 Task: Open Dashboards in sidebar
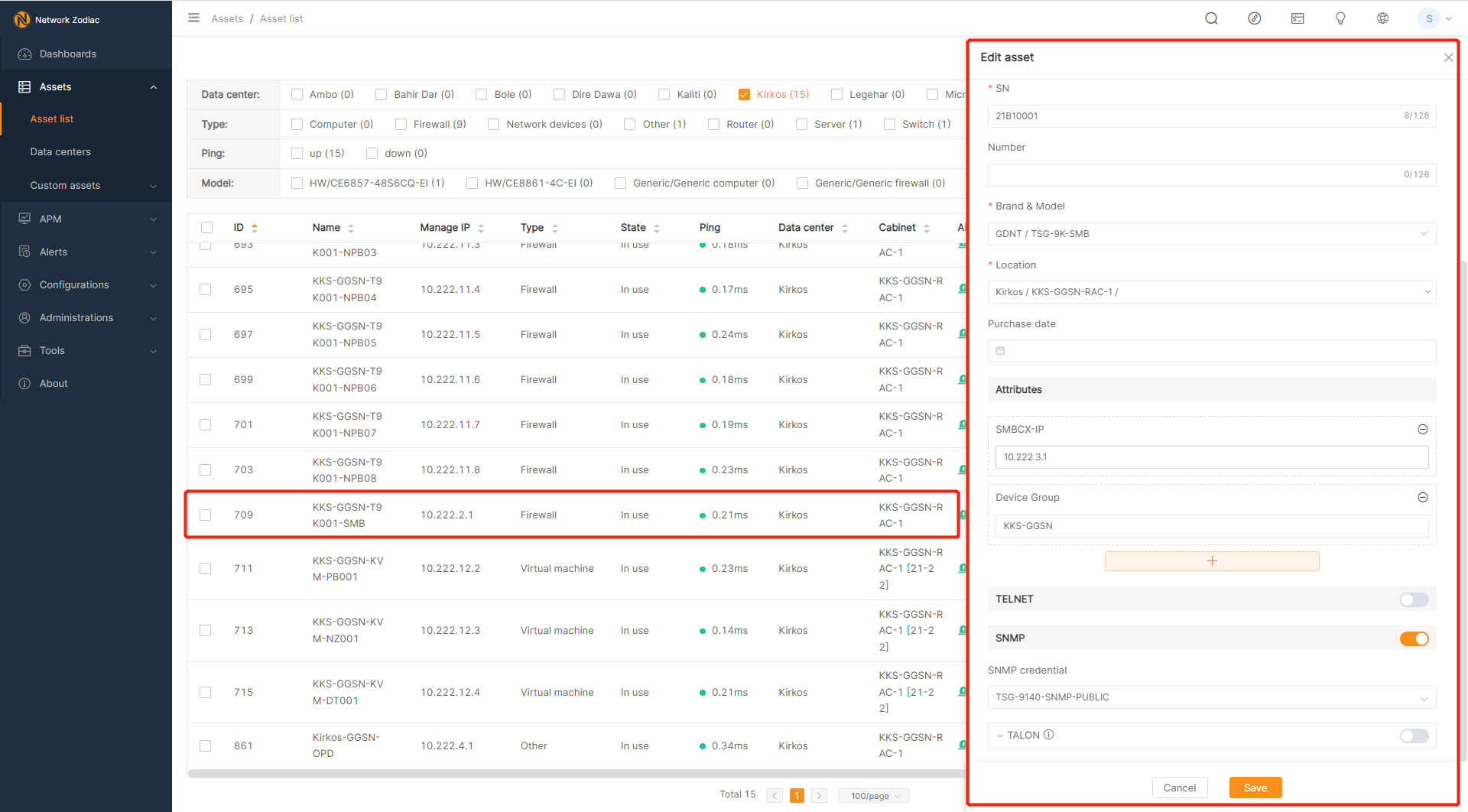[68, 54]
